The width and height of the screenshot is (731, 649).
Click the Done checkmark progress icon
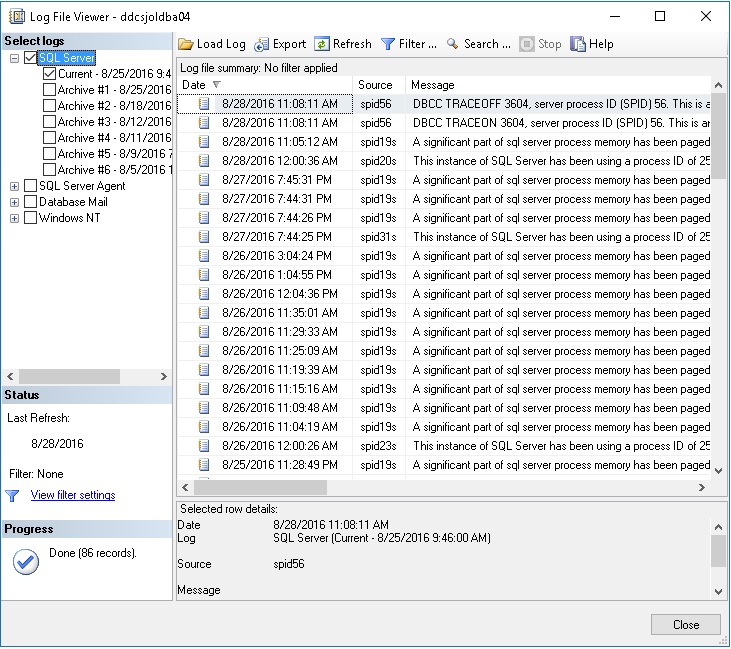26,562
